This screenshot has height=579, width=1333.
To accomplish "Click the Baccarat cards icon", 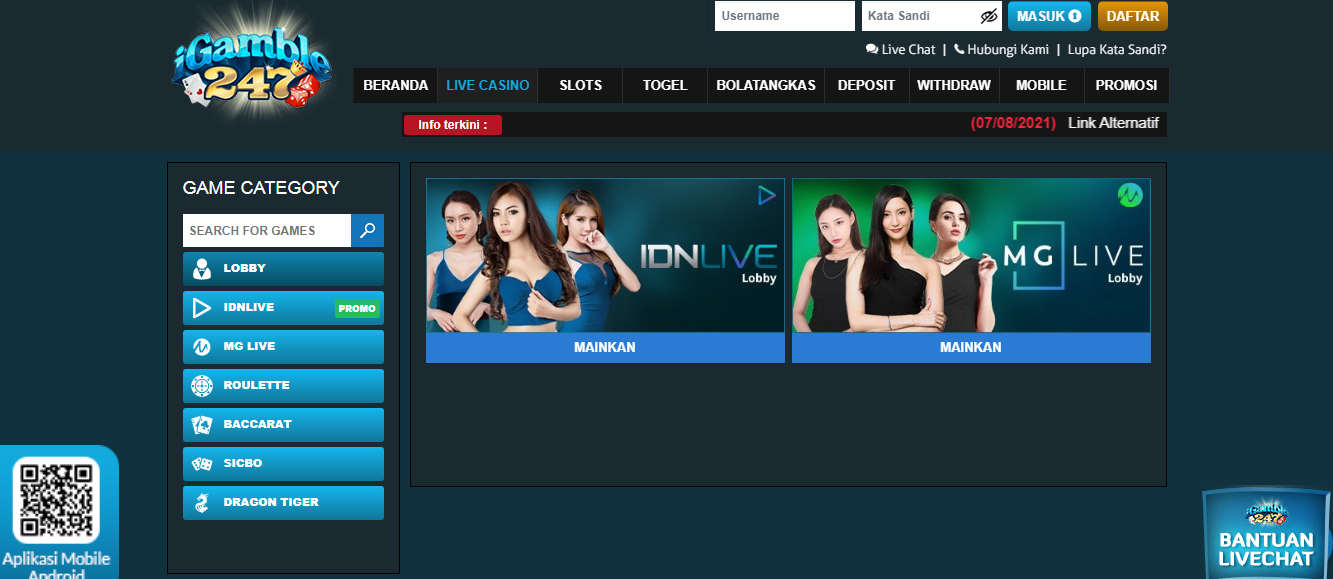I will pyautogui.click(x=202, y=425).
